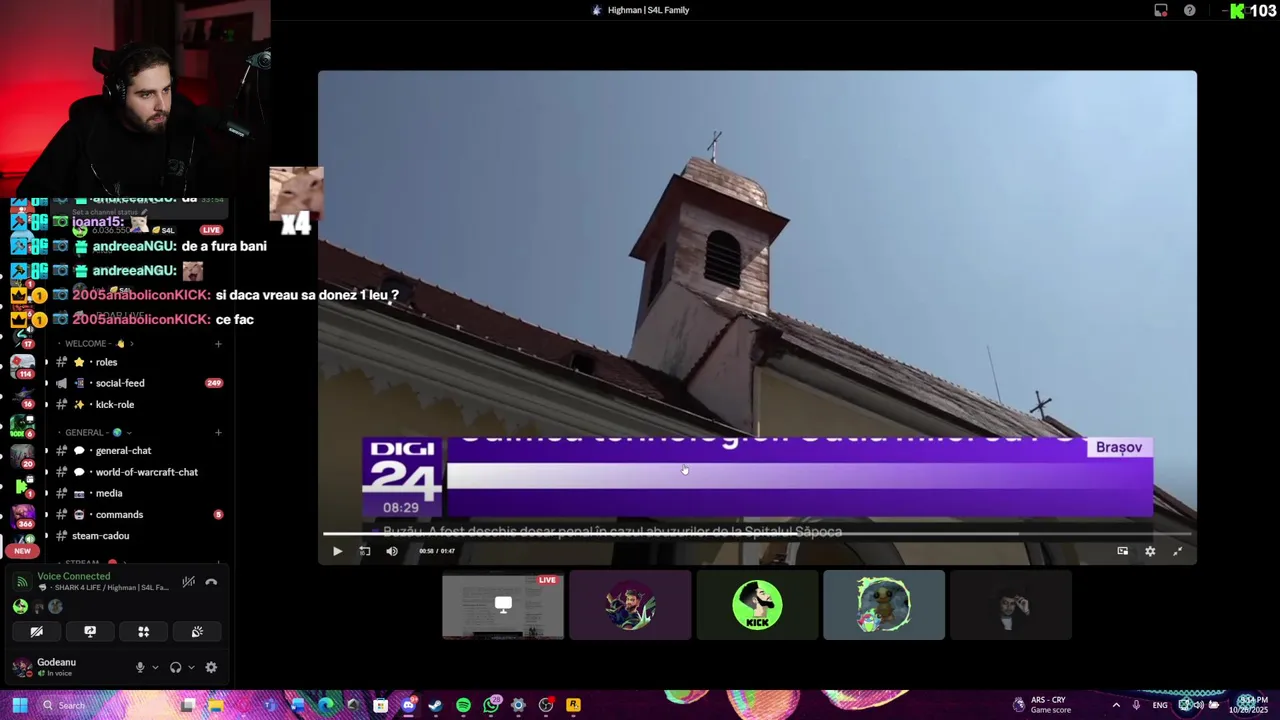
Task: Deafen using the headphones icon
Action: [176, 668]
